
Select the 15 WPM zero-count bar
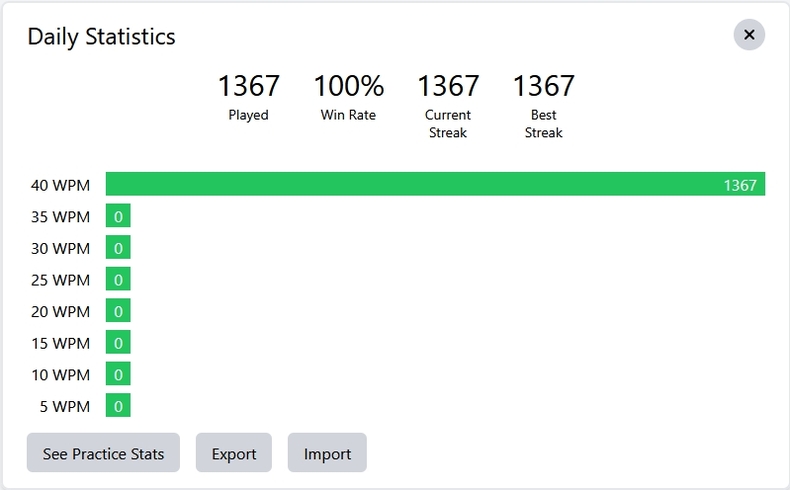(118, 343)
